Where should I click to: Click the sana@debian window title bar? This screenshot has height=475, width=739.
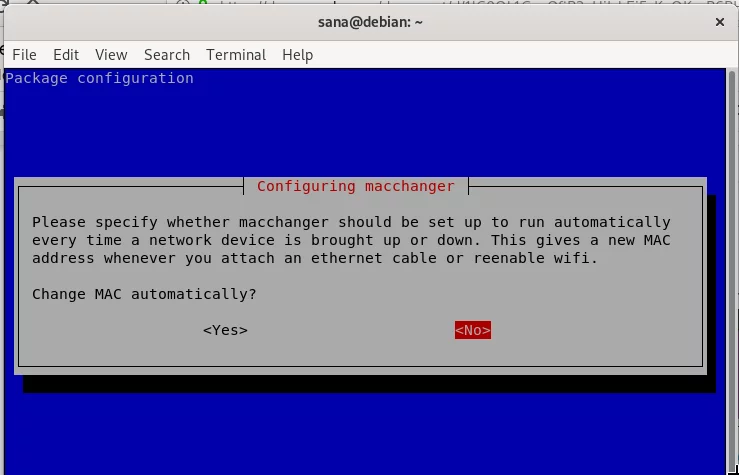tap(370, 22)
